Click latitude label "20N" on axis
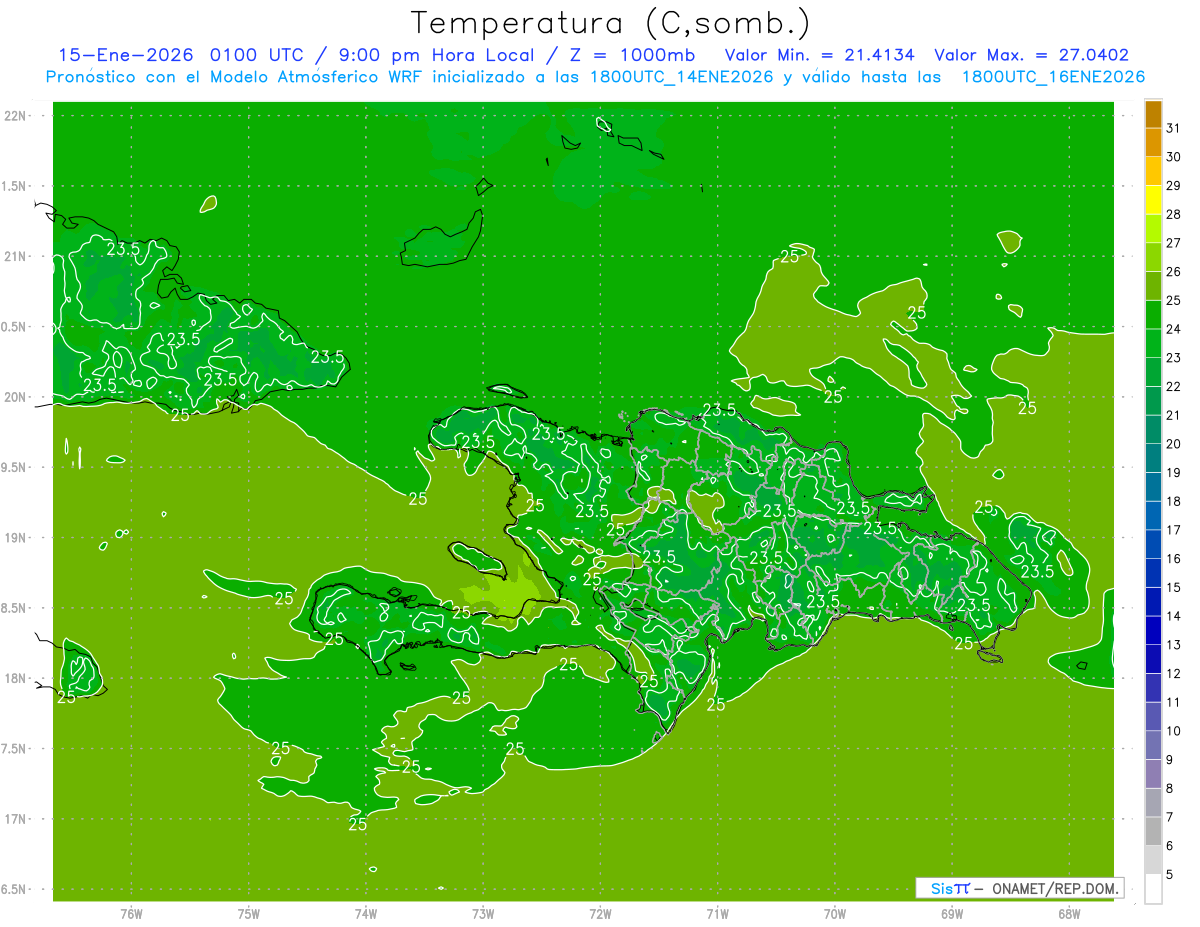 (14, 398)
